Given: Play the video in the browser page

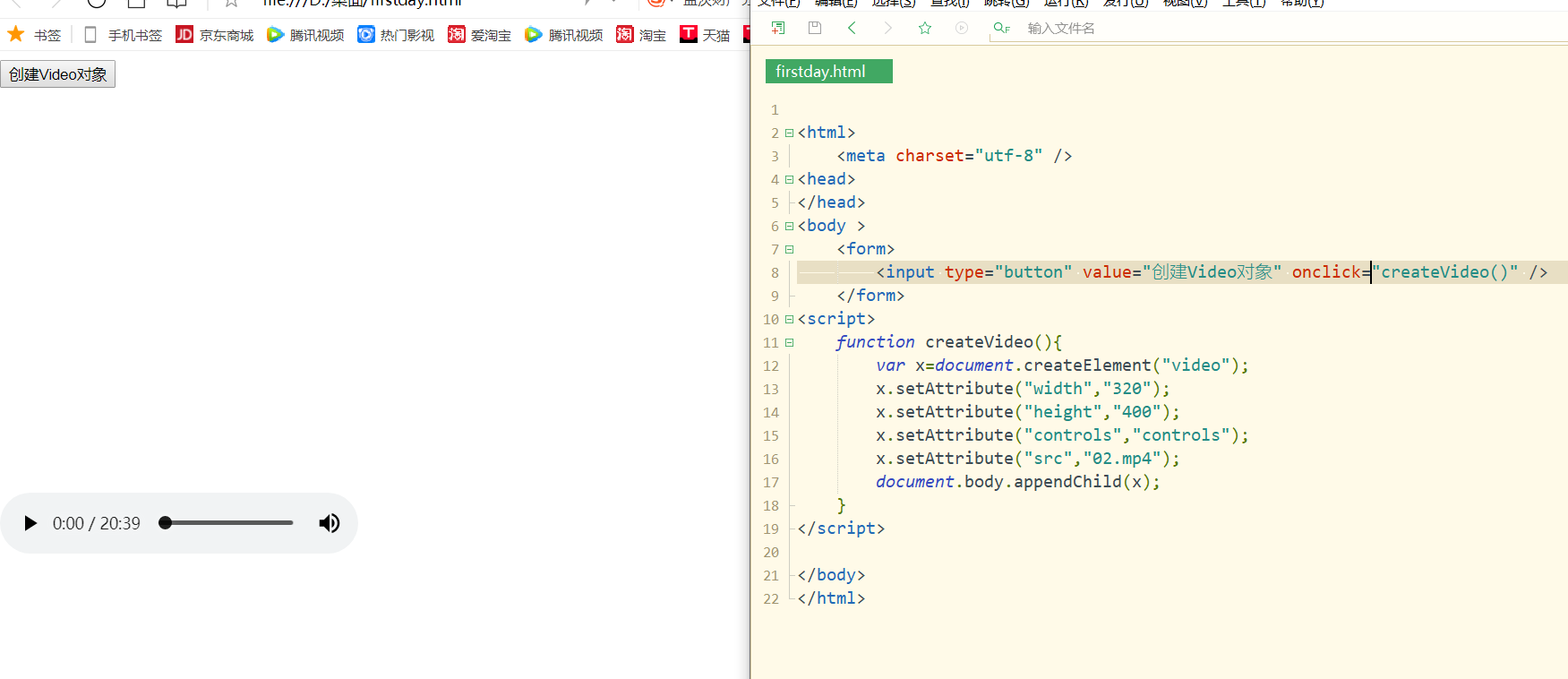Looking at the screenshot, I should pyautogui.click(x=30, y=523).
